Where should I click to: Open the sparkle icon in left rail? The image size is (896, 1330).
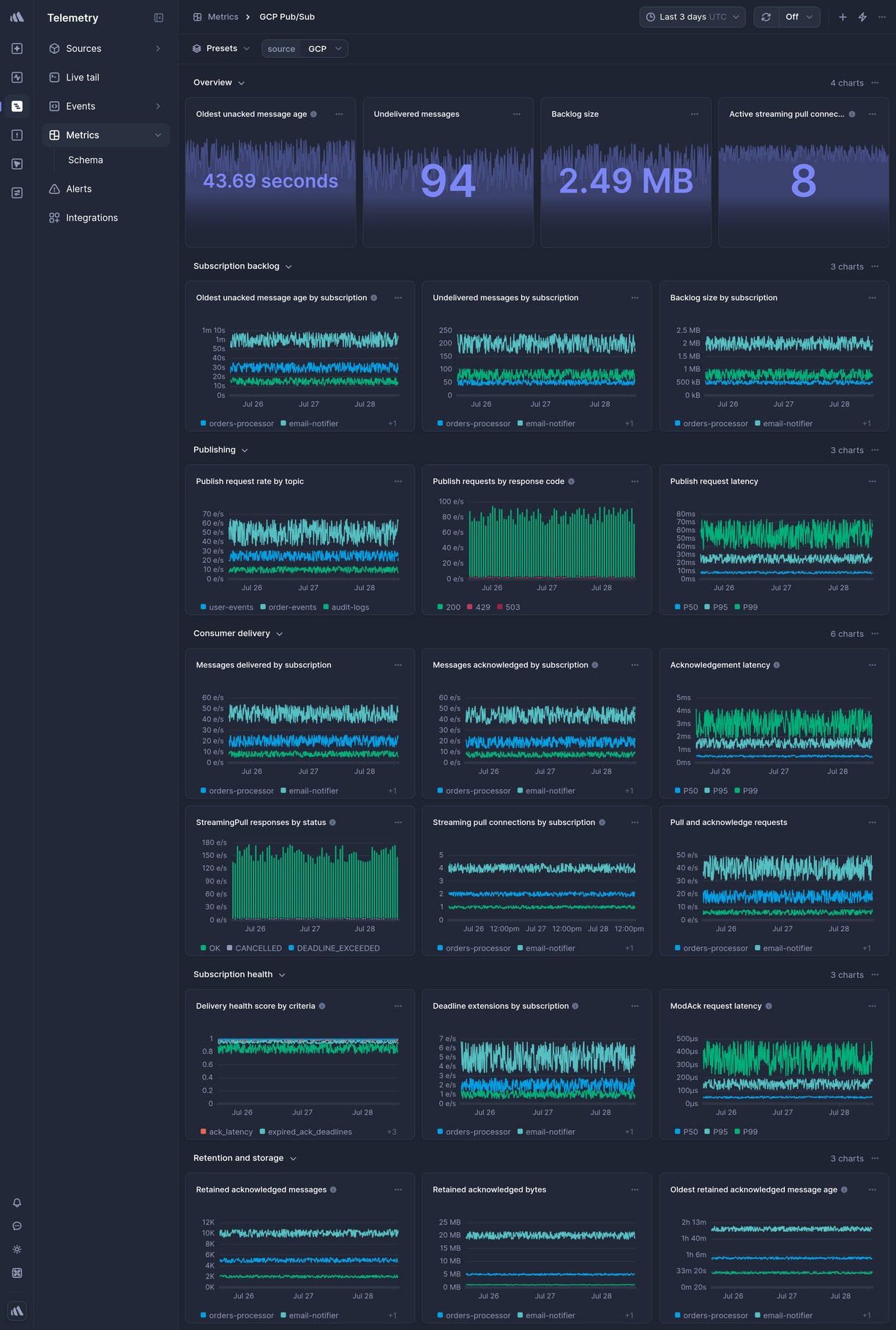pos(17,48)
